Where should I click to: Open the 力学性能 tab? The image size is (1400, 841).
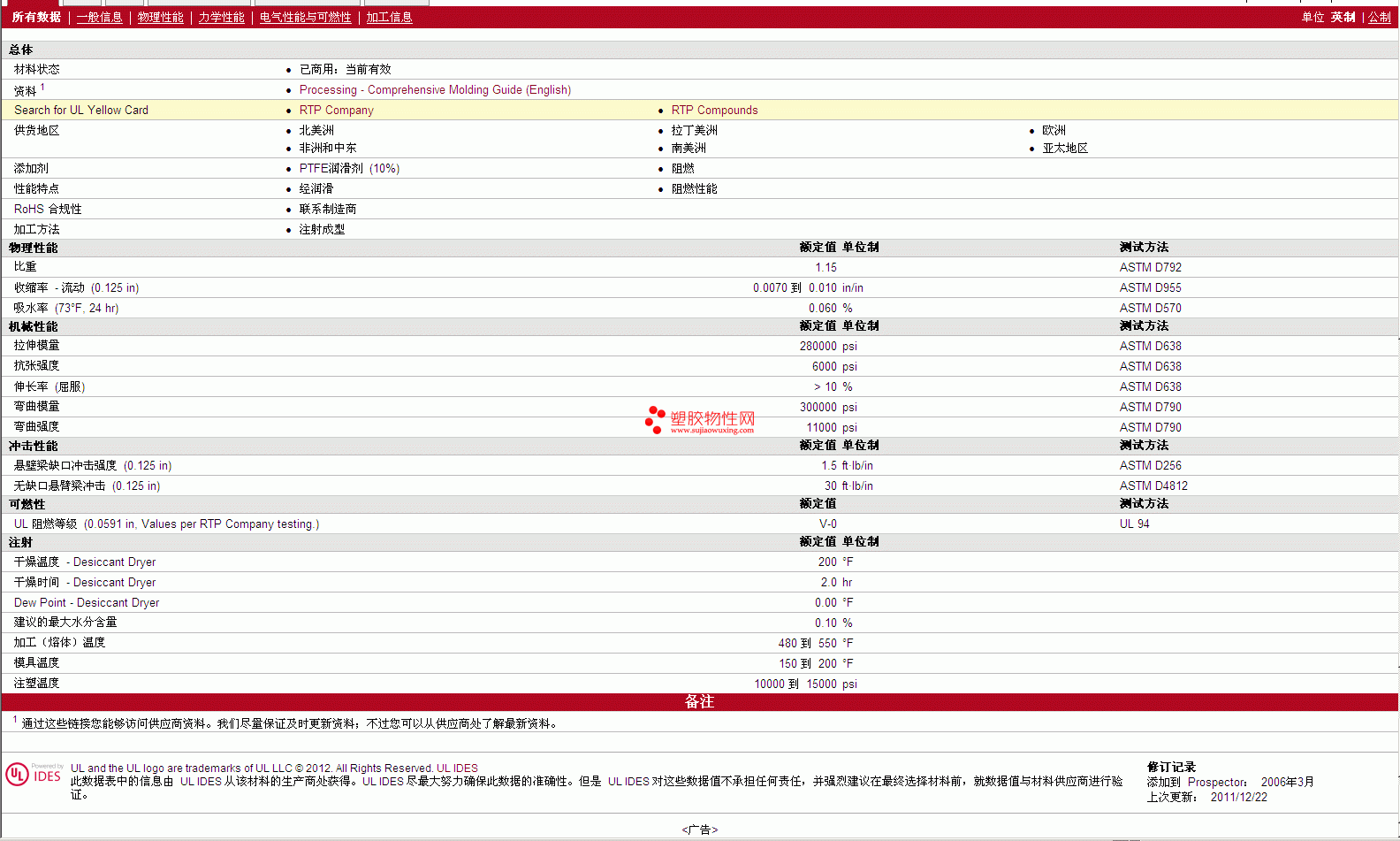(x=221, y=17)
